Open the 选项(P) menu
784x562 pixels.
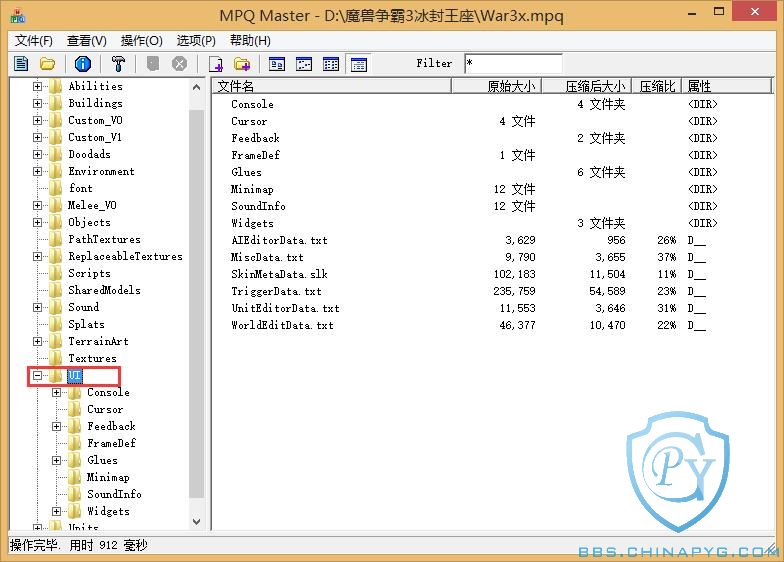195,41
